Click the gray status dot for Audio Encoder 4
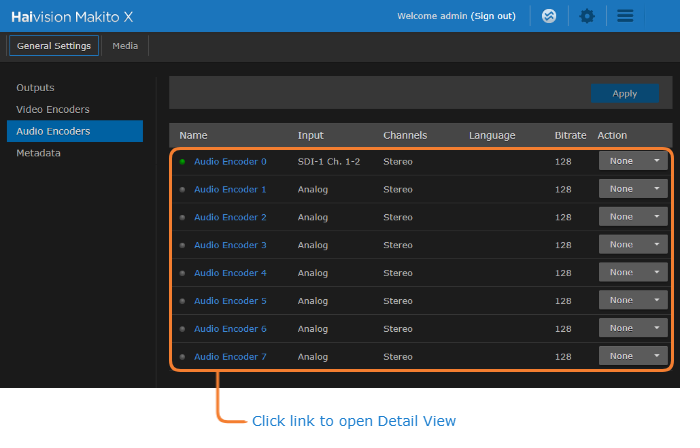The image size is (700, 448). tap(182, 273)
